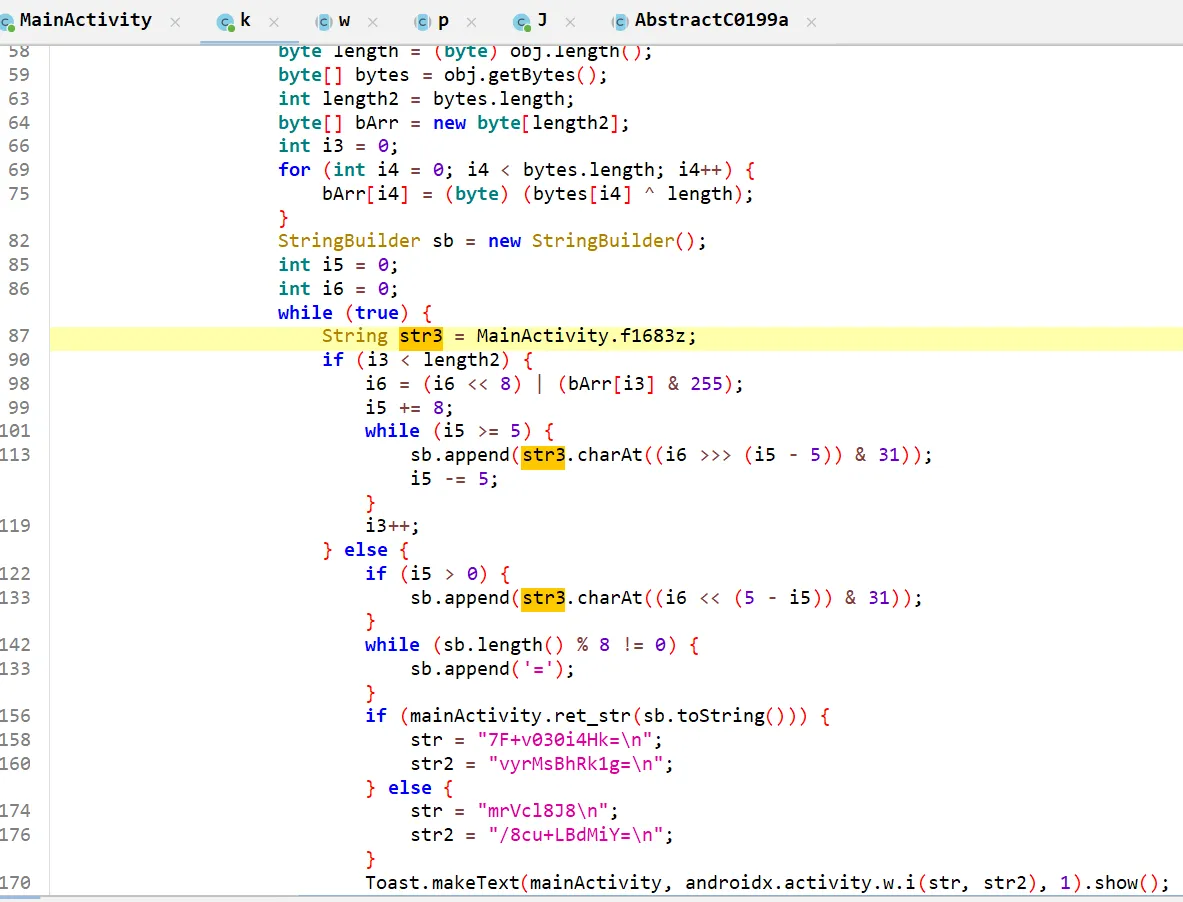Click the class icon on the J tab

pyautogui.click(x=522, y=22)
